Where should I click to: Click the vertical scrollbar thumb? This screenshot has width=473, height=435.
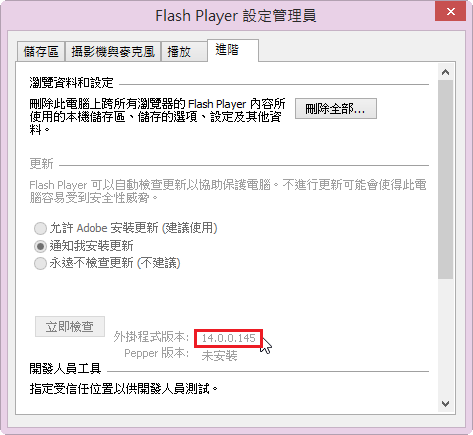point(445,179)
